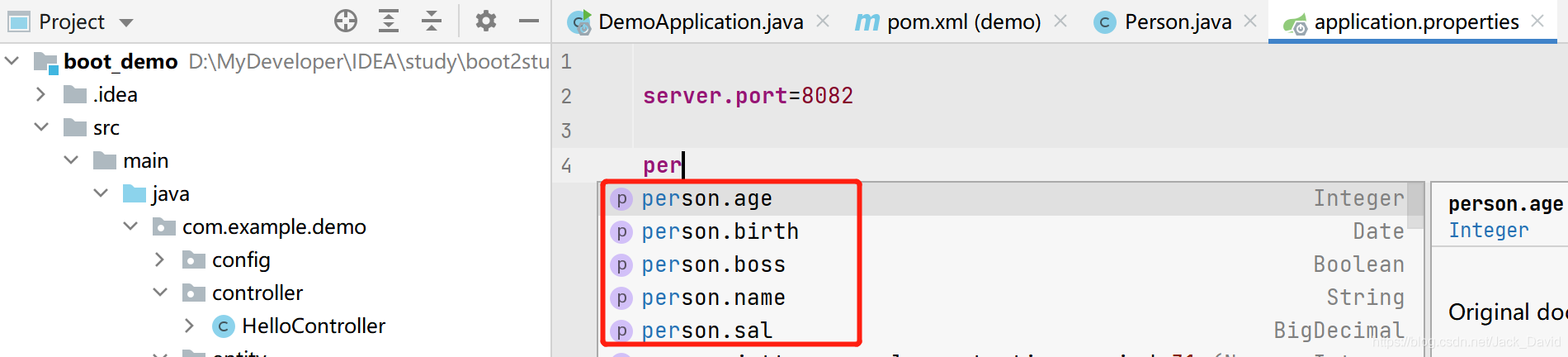Click the property icon beside person.birth
Screen dimensions: 1568x357
[x=621, y=232]
